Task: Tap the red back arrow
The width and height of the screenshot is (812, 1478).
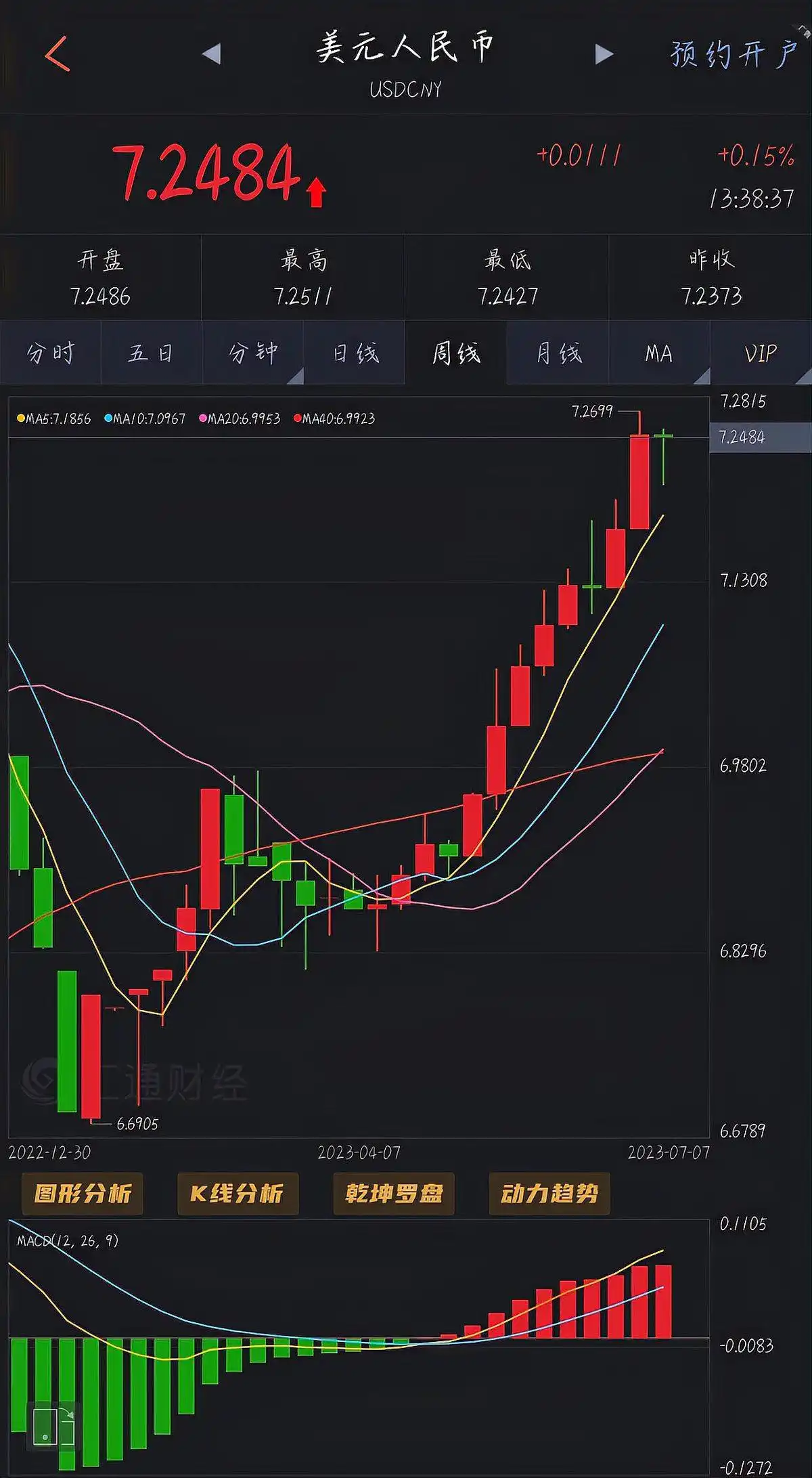Action: tap(58, 54)
